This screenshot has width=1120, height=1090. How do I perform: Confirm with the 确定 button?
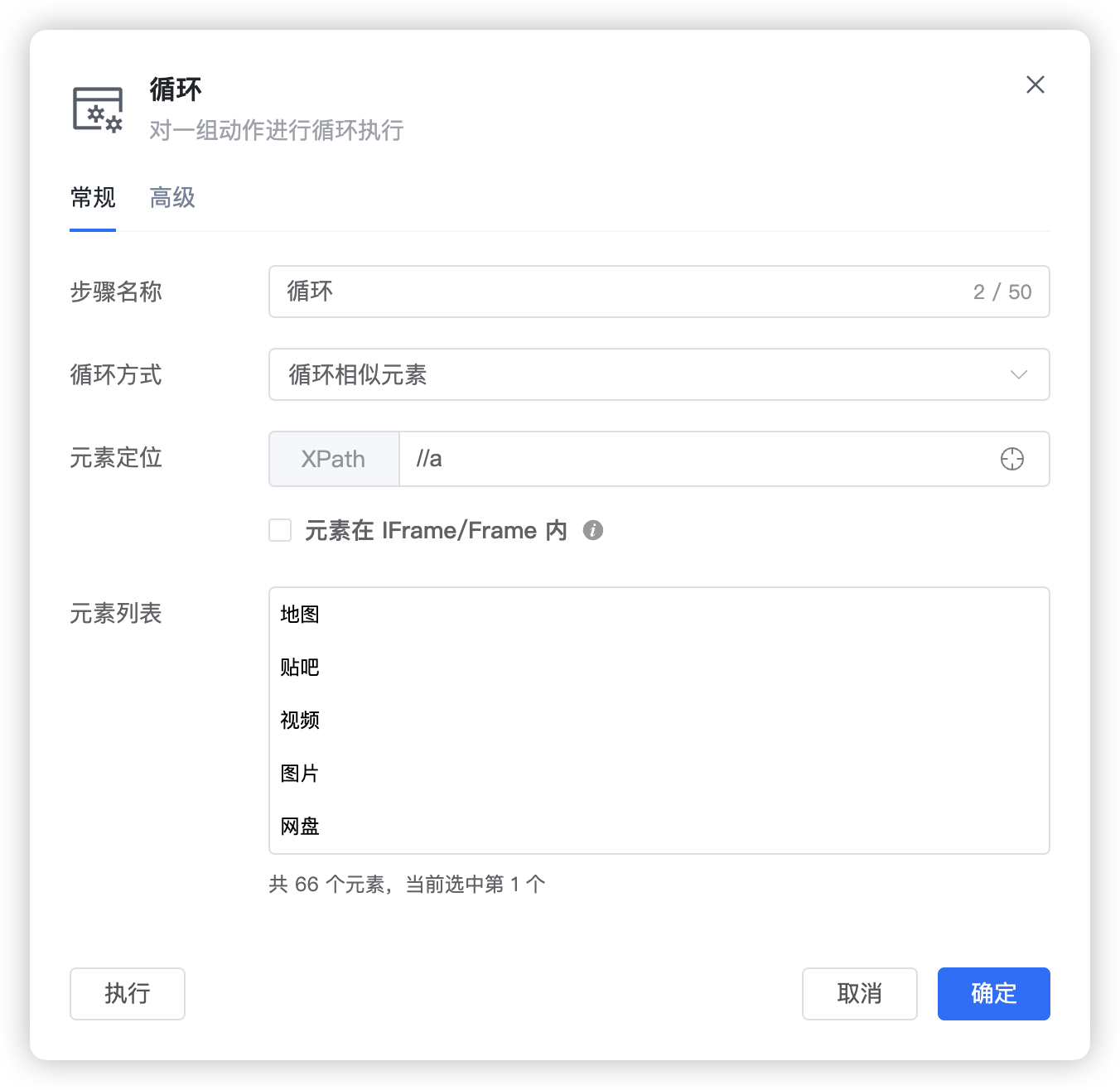click(x=993, y=994)
